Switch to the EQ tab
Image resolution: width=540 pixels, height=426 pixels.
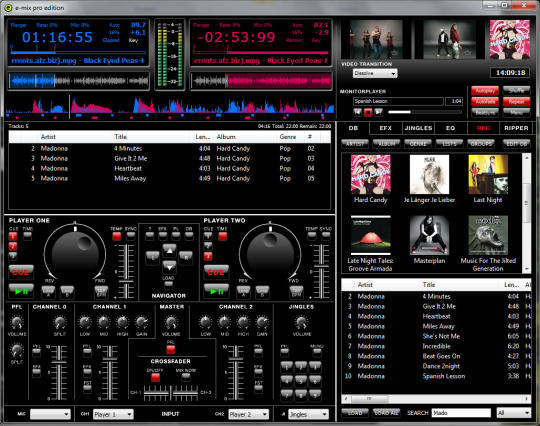click(450, 128)
